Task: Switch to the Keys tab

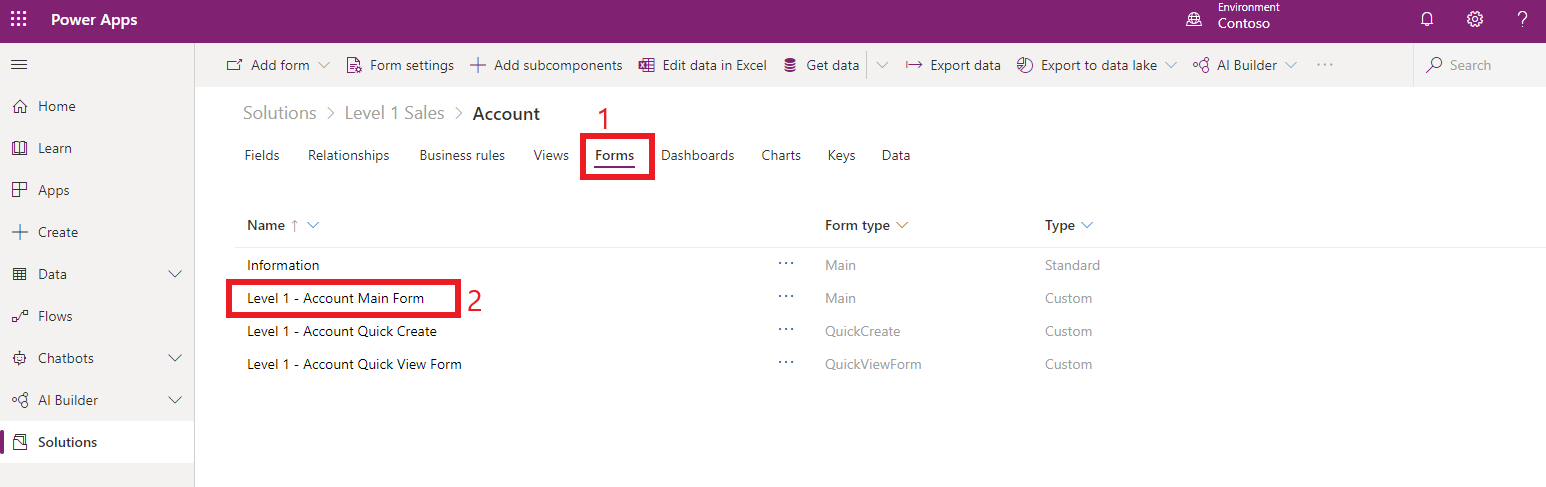Action: [841, 155]
